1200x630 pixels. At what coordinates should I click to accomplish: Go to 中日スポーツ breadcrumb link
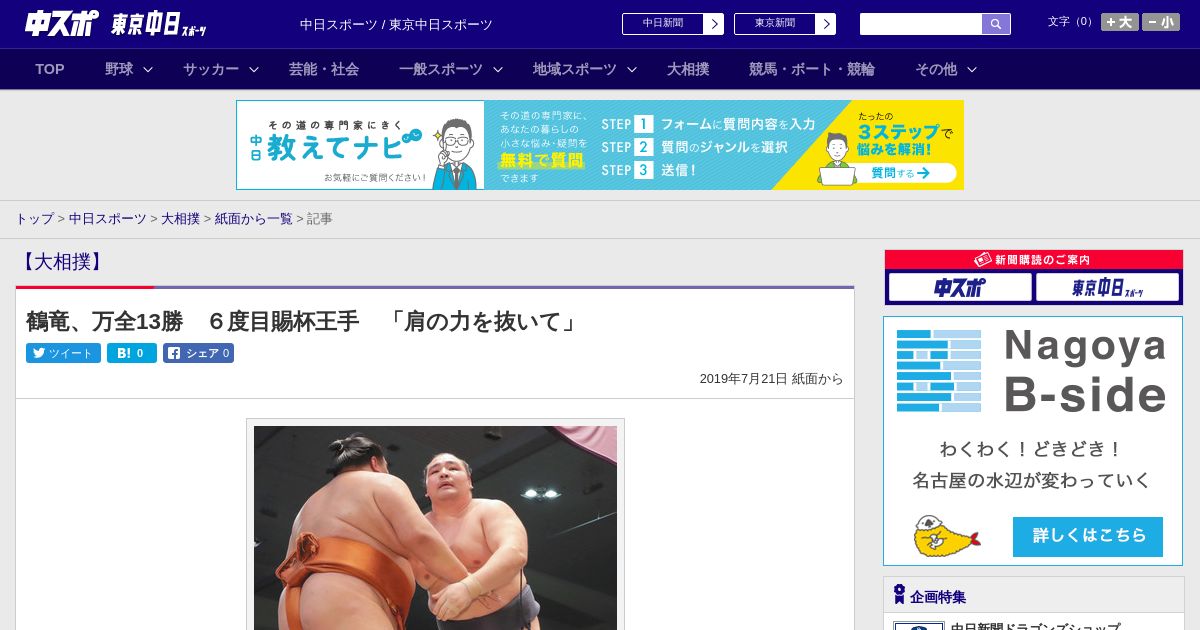click(108, 219)
